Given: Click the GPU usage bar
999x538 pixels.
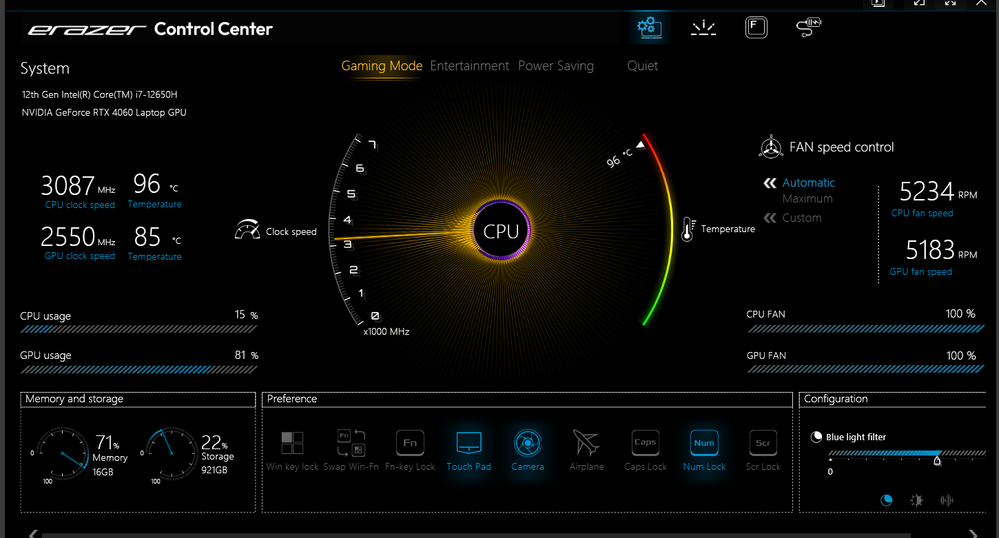Looking at the screenshot, I should tap(138, 369).
